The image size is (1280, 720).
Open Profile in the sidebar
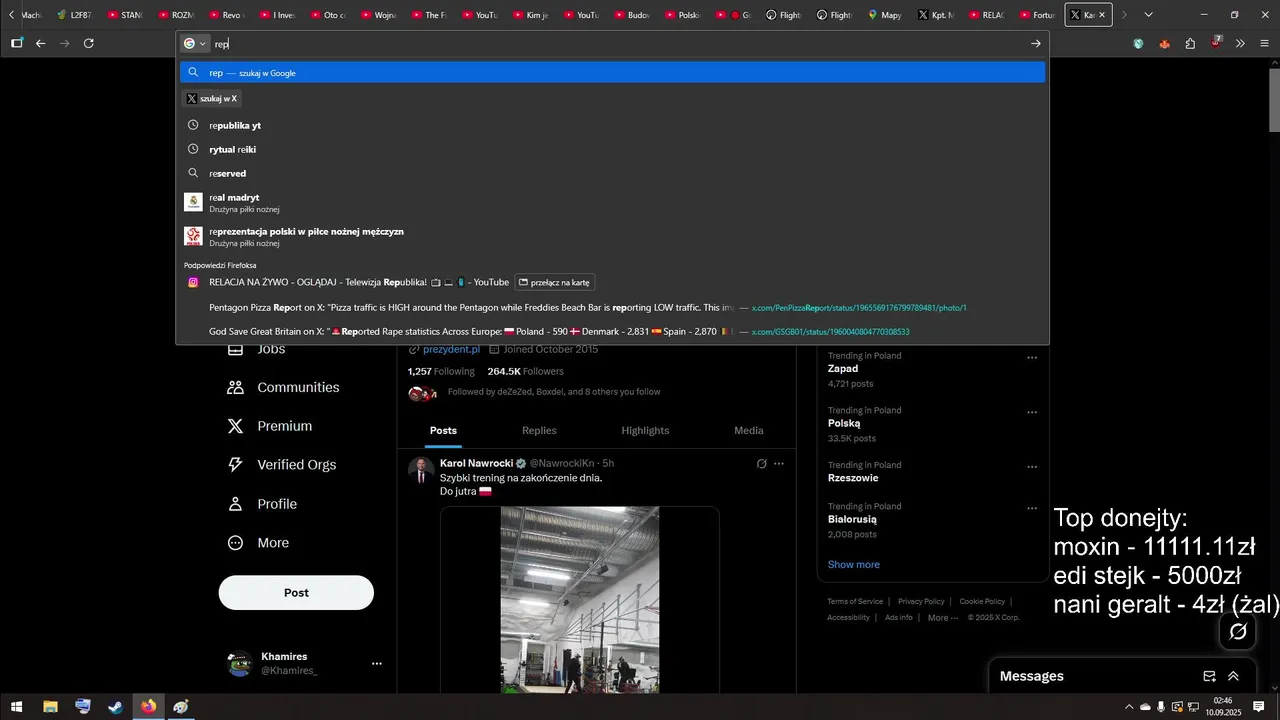pos(262,504)
